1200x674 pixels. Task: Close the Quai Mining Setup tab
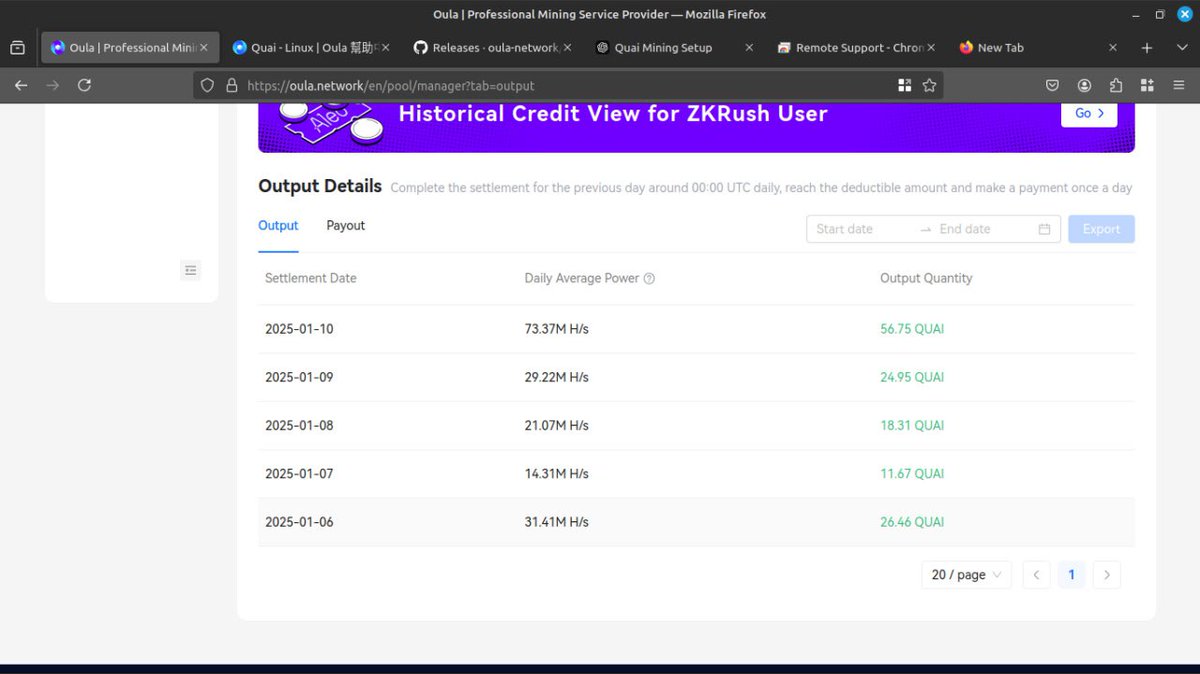pyautogui.click(x=750, y=47)
